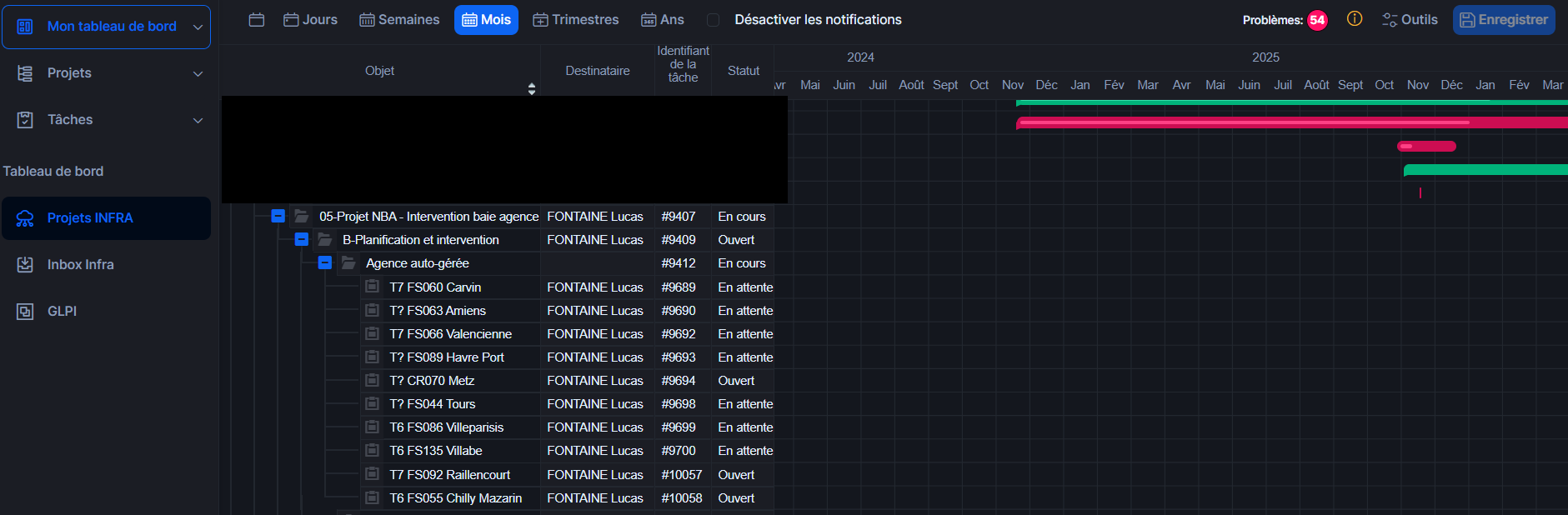1568x515 pixels.
Task: Click task icon of T? CR070 Metz
Action: click(x=373, y=379)
